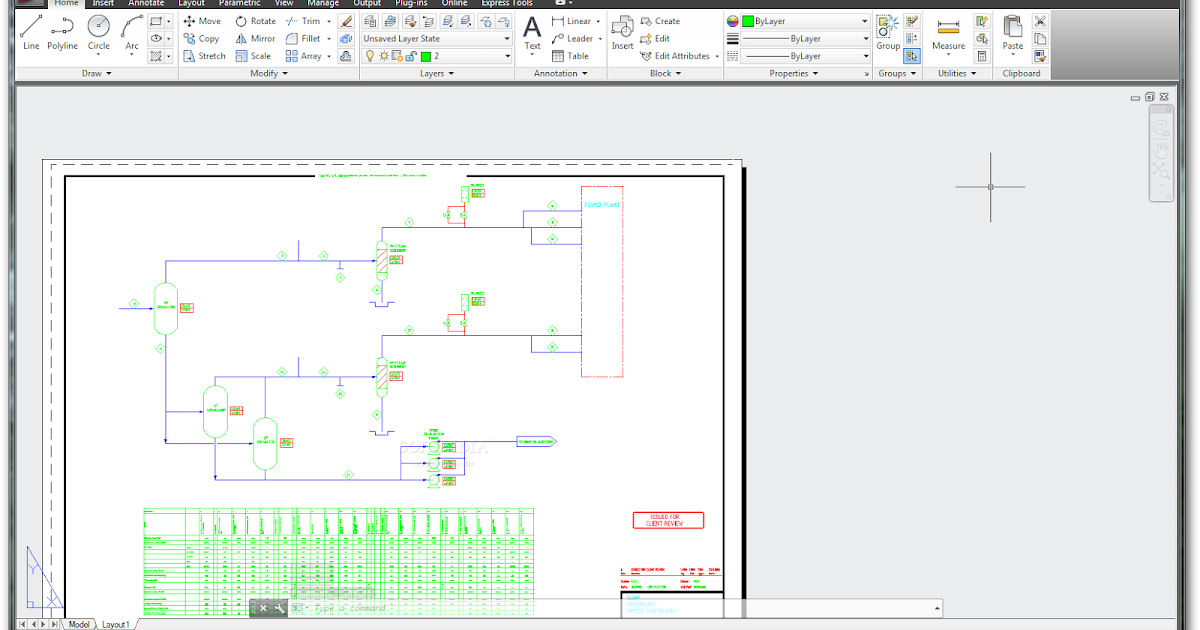The height and width of the screenshot is (630, 1200).
Task: Click the clipboard Copy Clip icon
Action: click(x=1040, y=38)
